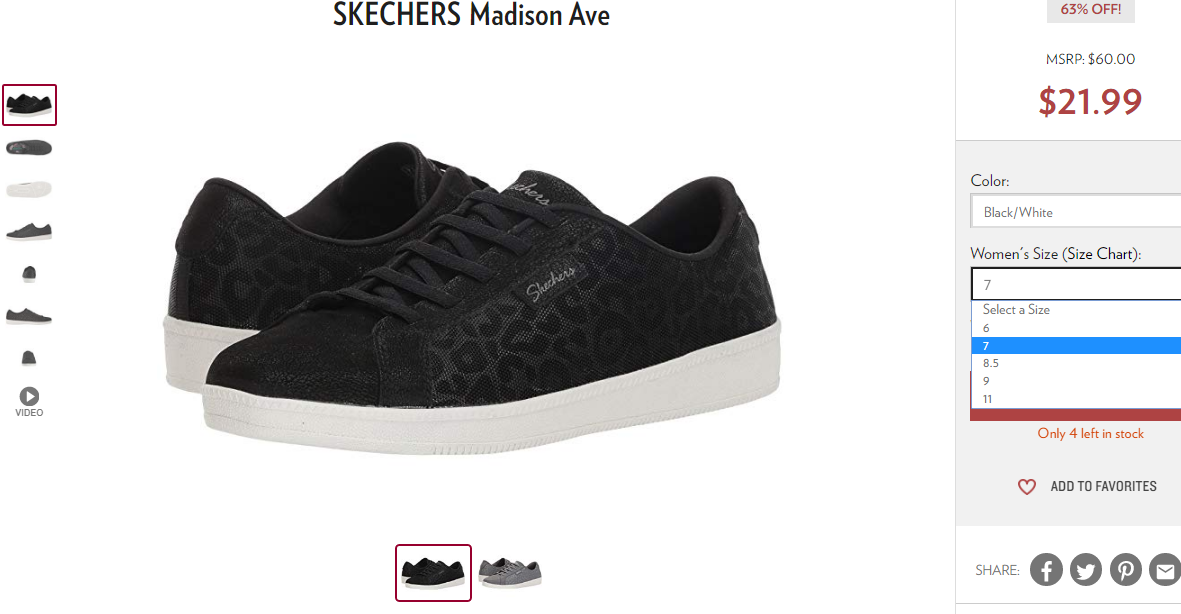View the white top-view thumbnail
Viewport: 1181px width, 614px height.
(29, 189)
